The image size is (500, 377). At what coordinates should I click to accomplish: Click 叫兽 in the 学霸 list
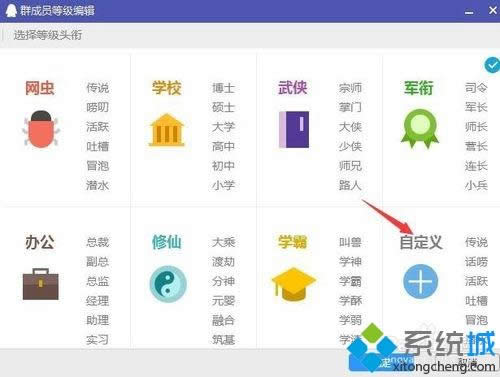pyautogui.click(x=350, y=242)
